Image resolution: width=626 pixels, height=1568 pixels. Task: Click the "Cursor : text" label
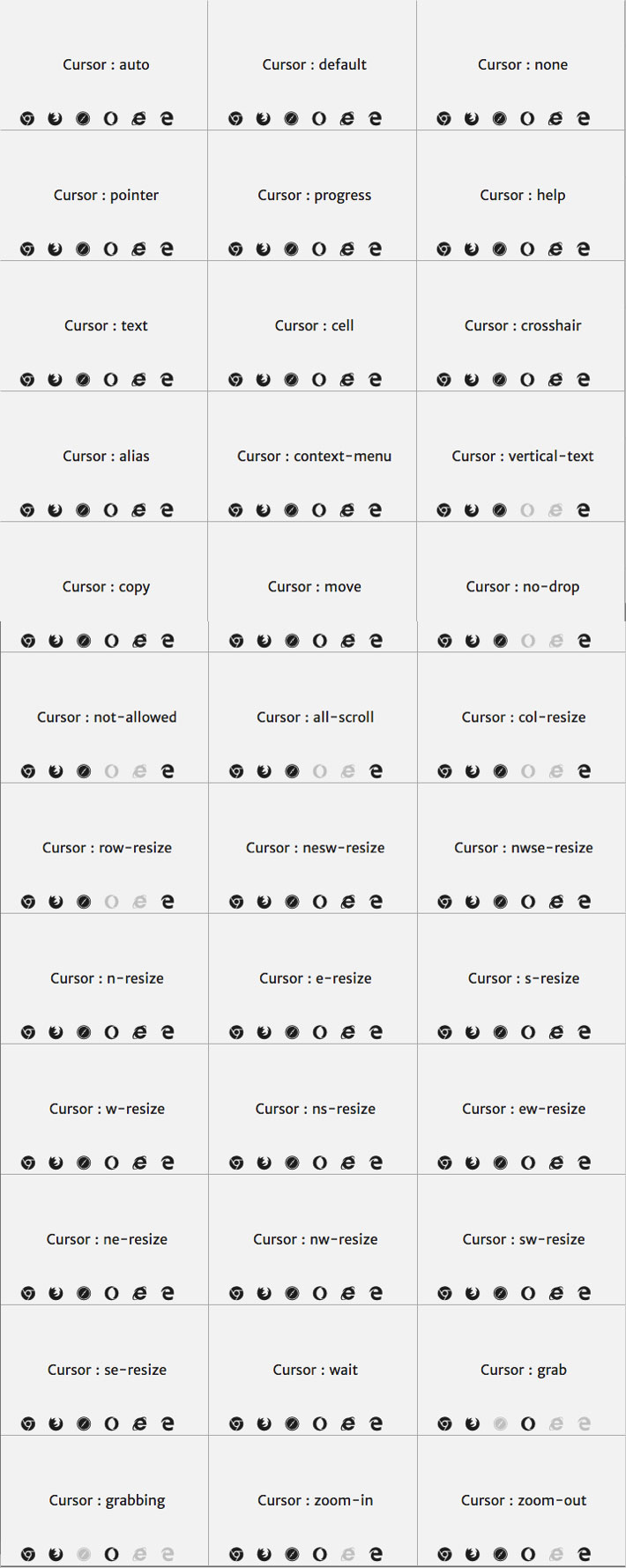[x=106, y=325]
